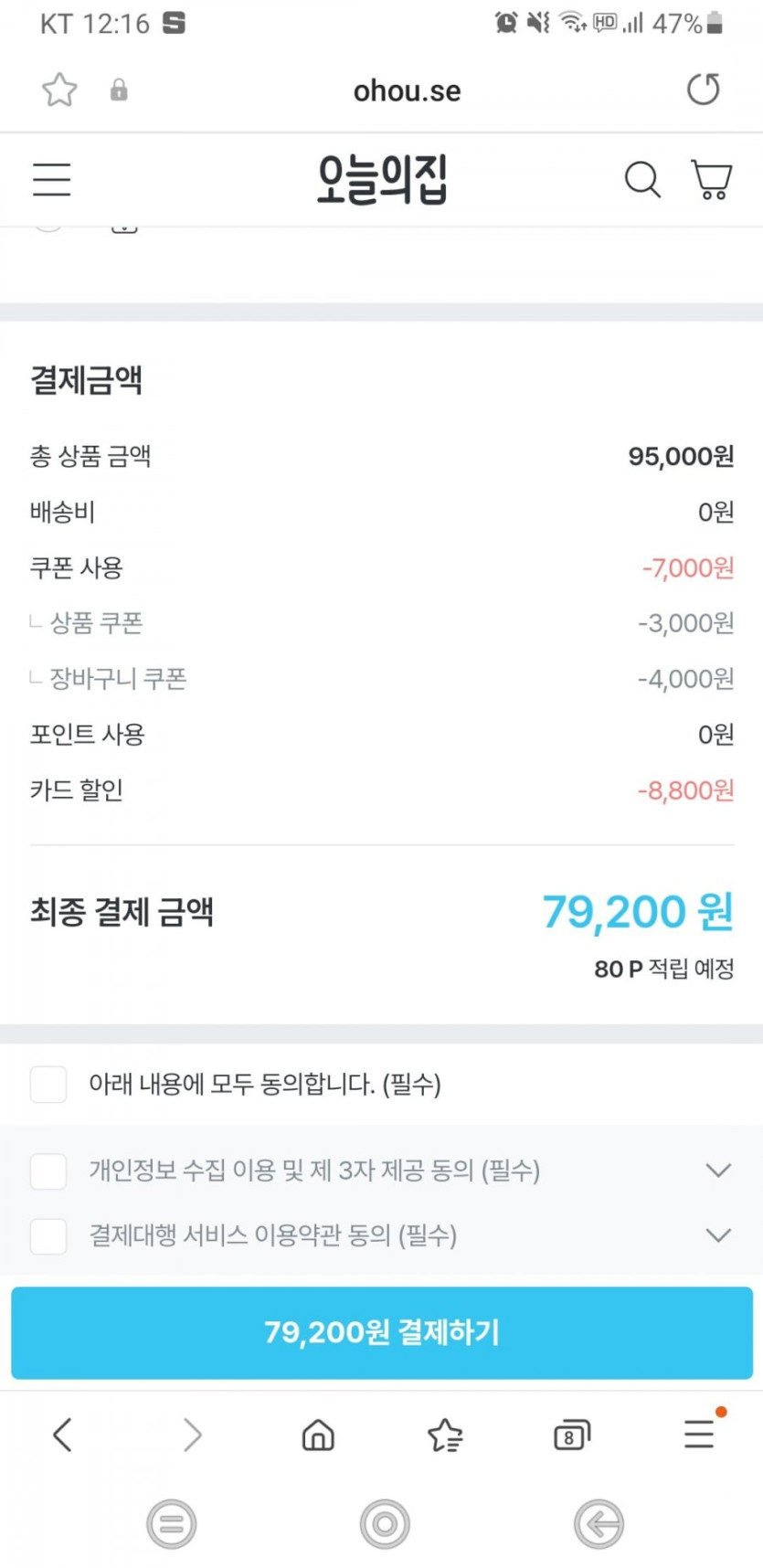Go back using the browser back arrow
The image size is (763, 1568).
[x=62, y=1435]
